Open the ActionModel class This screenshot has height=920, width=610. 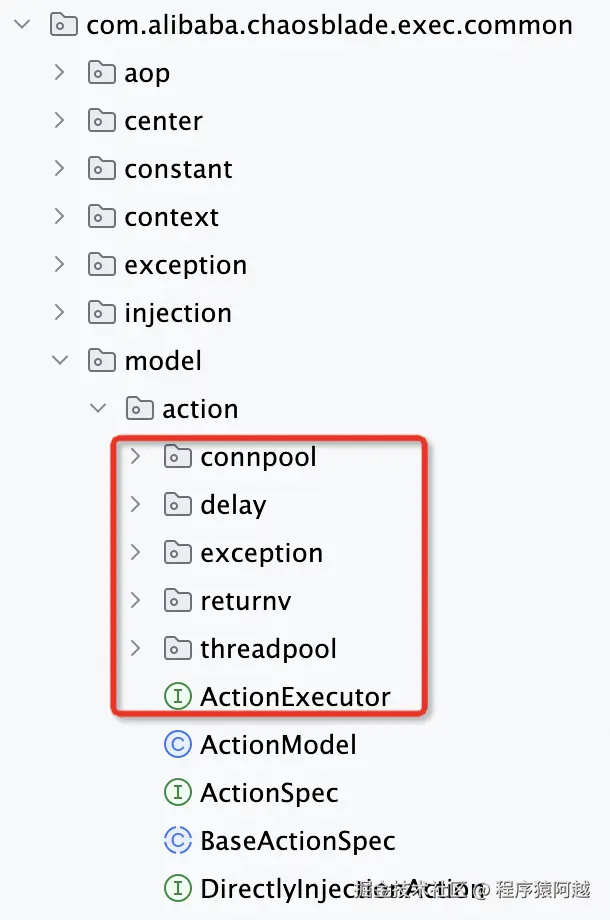tap(278, 745)
